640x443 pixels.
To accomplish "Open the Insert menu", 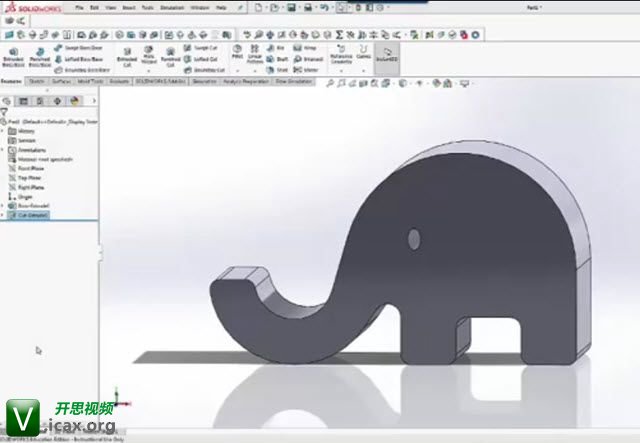I will (128, 7).
